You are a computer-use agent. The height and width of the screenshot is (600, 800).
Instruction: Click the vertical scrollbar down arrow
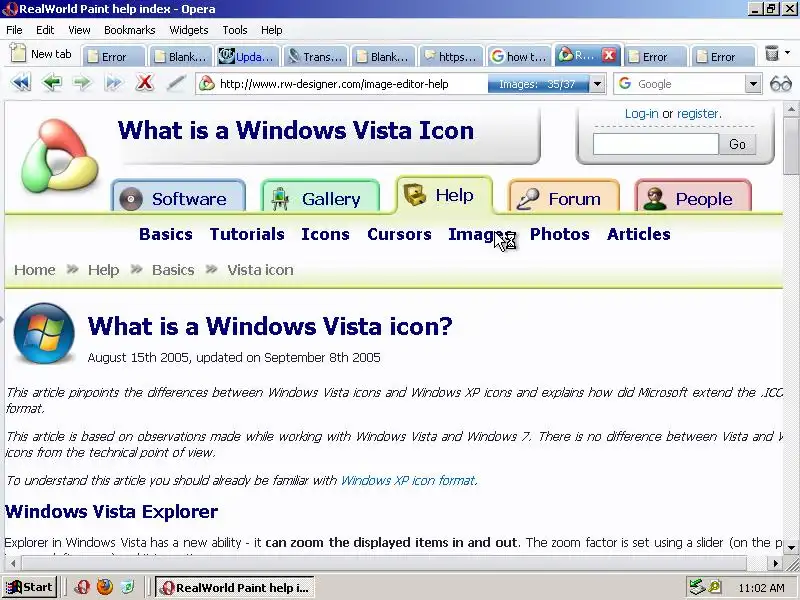tap(791, 547)
